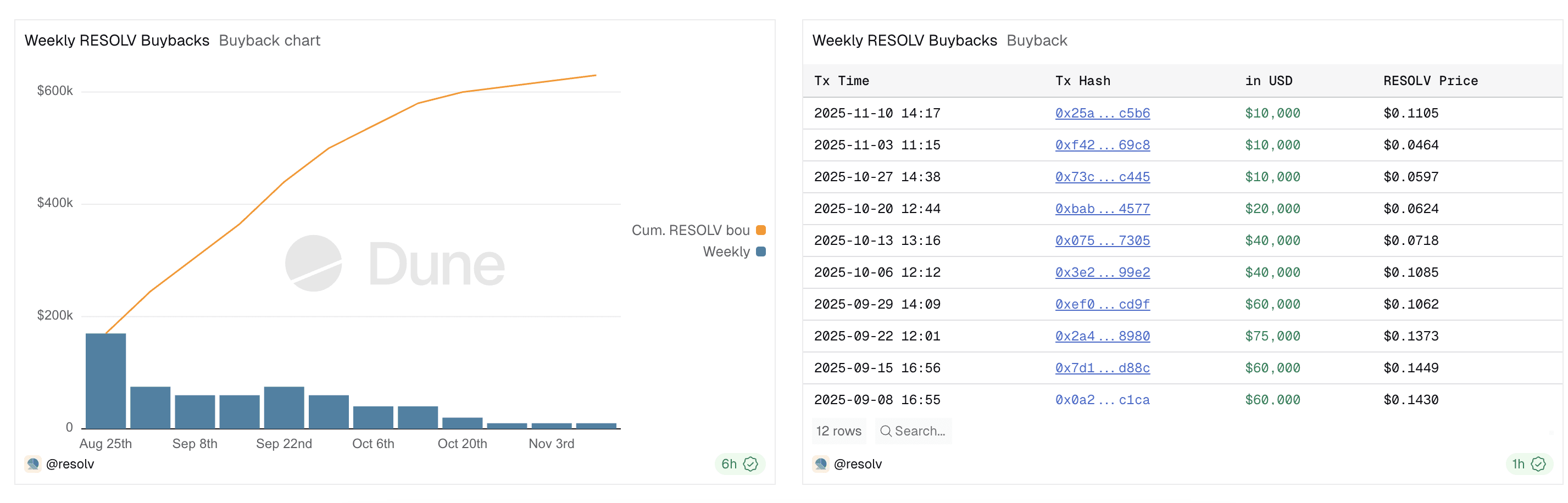Open transaction hash 0xf42...69c8
Image resolution: width=1568 pixels, height=503 pixels.
[1102, 146]
